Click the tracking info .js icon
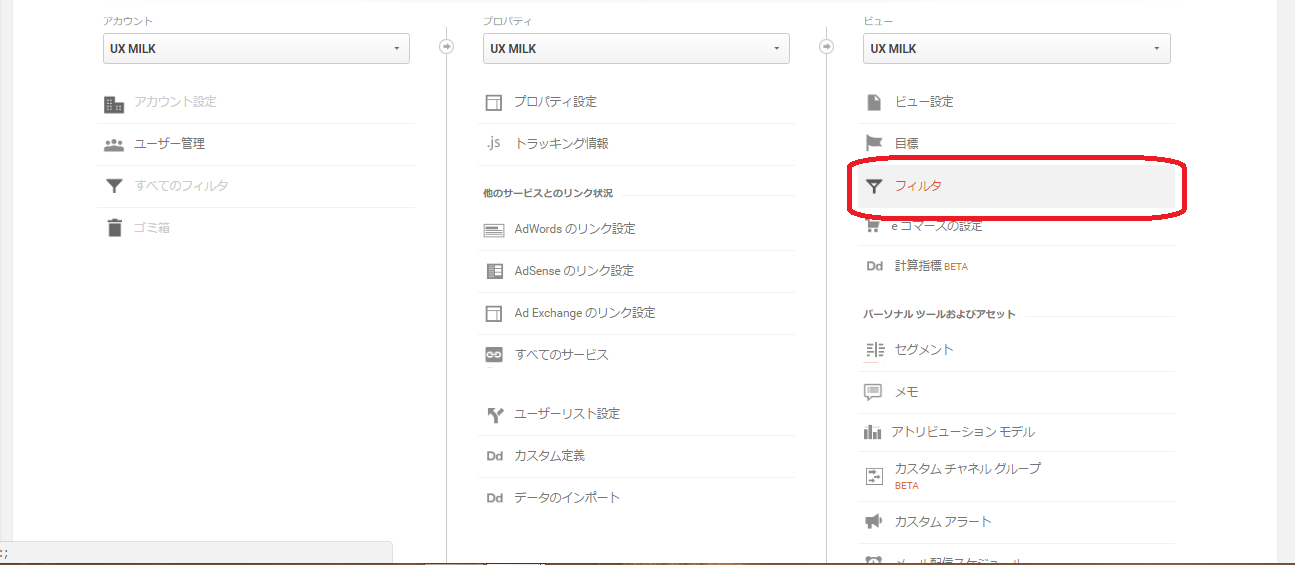Image resolution: width=1295 pixels, height=565 pixels. click(x=493, y=143)
